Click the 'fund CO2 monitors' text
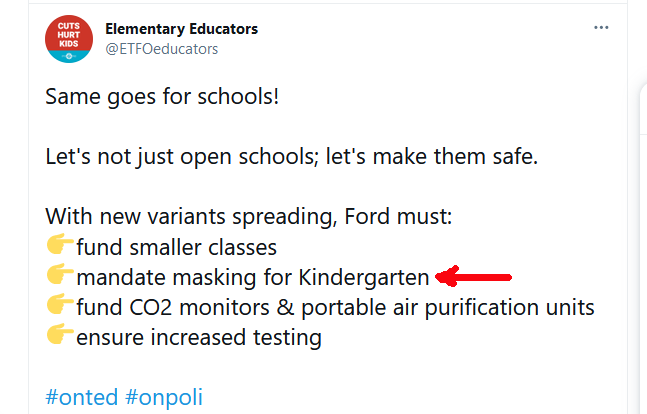The height and width of the screenshot is (414, 647). coord(173,308)
